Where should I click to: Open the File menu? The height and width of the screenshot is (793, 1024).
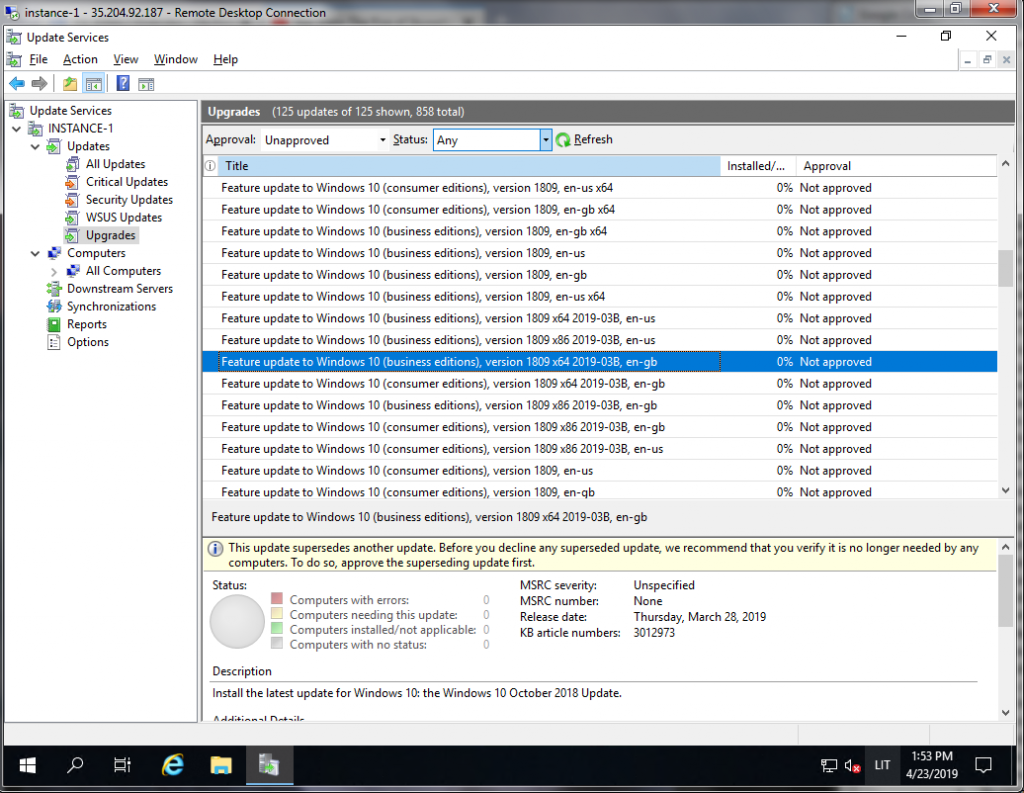39,59
